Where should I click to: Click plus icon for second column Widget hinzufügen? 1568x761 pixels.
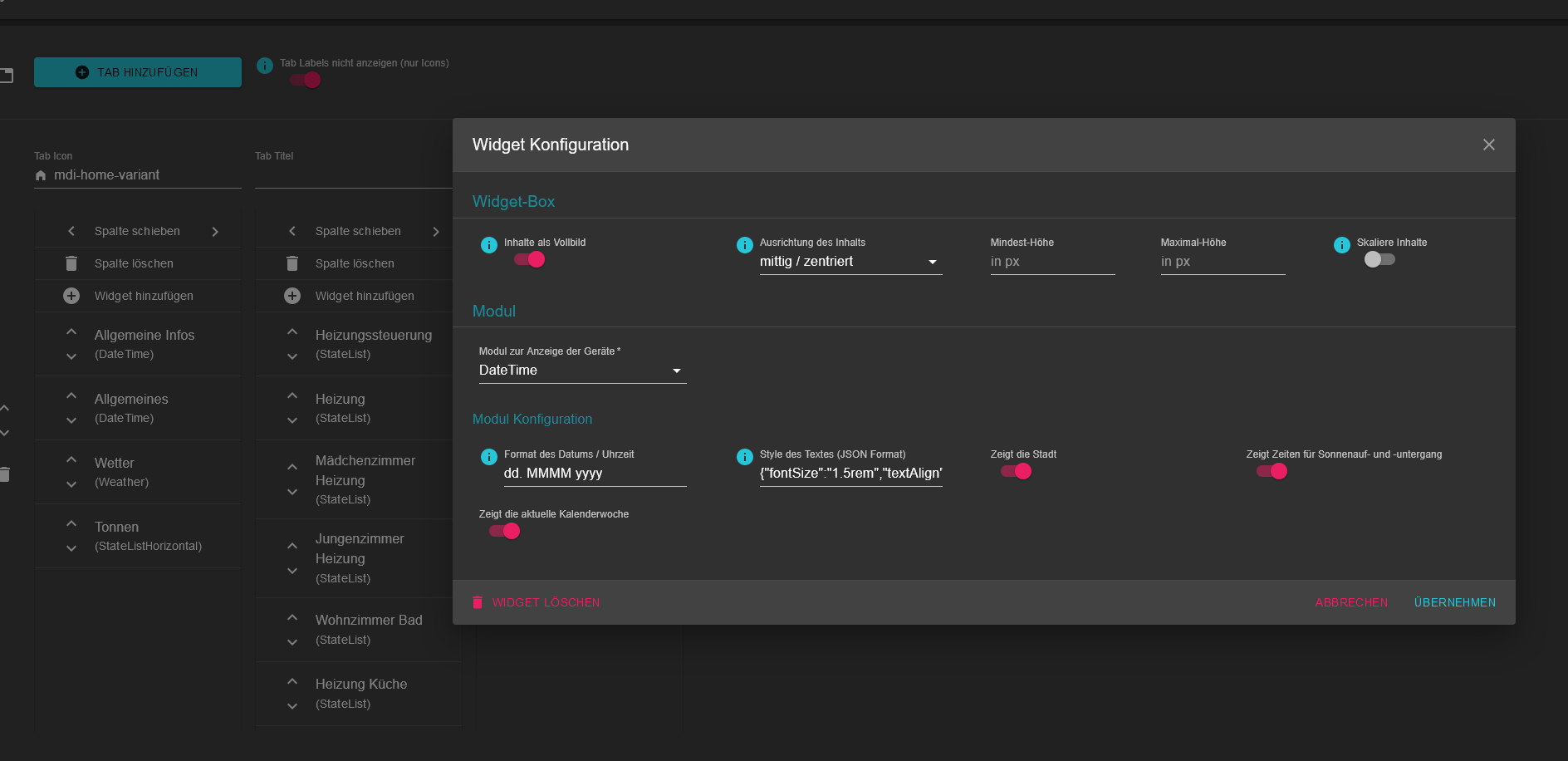[x=292, y=296]
